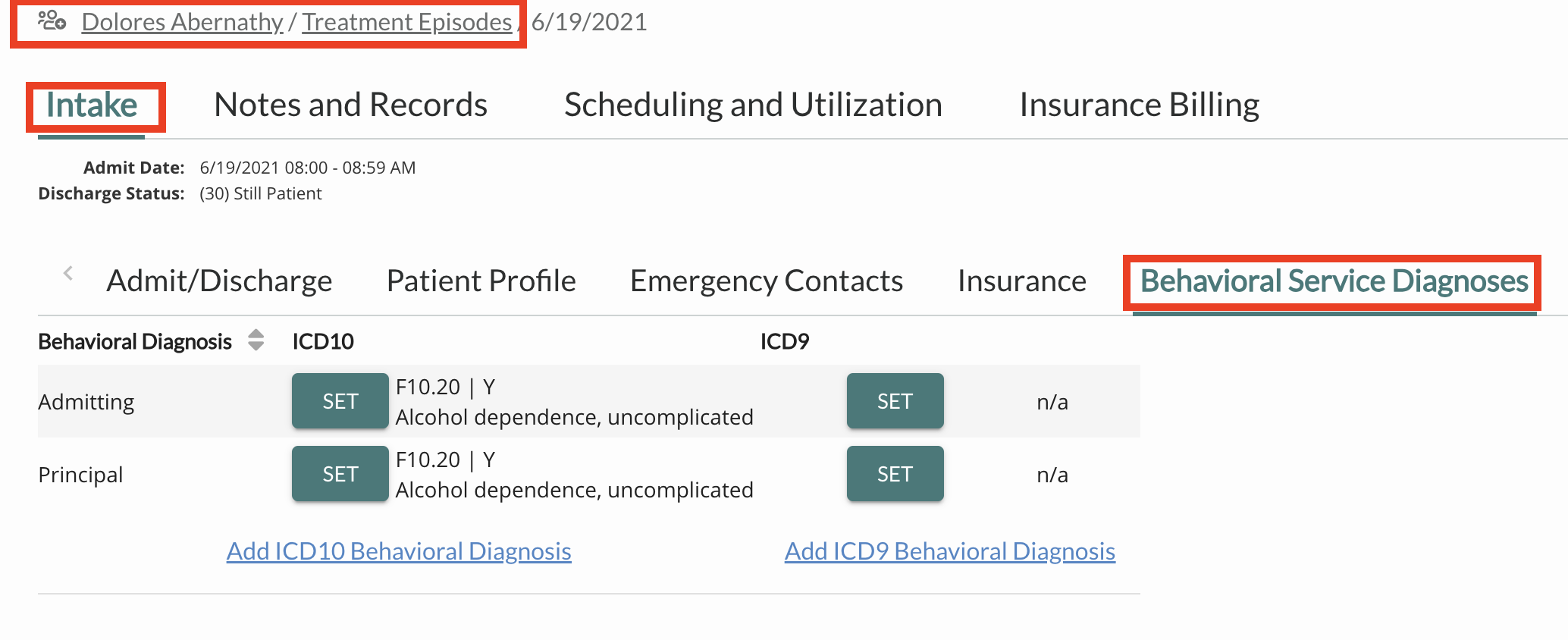Select the Insurance Billing tab

tap(1140, 105)
